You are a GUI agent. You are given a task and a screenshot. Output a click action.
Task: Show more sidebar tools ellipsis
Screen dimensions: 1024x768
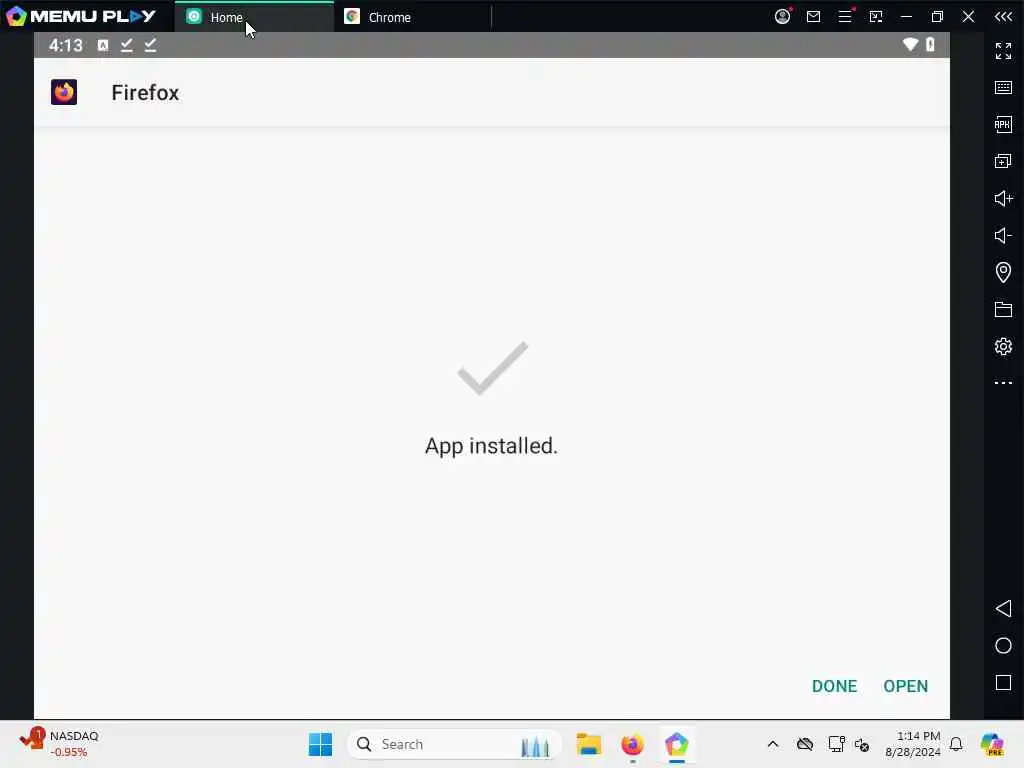[x=1003, y=383]
